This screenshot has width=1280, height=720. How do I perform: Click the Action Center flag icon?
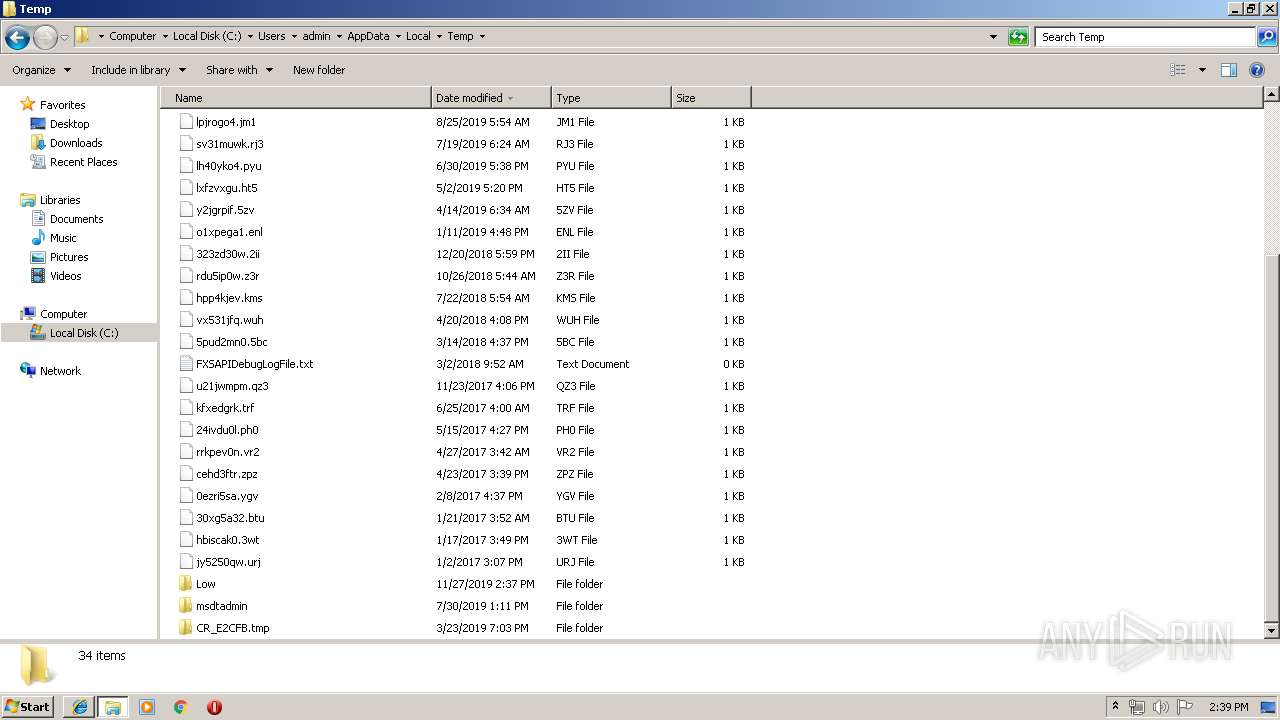pyautogui.click(x=1185, y=707)
